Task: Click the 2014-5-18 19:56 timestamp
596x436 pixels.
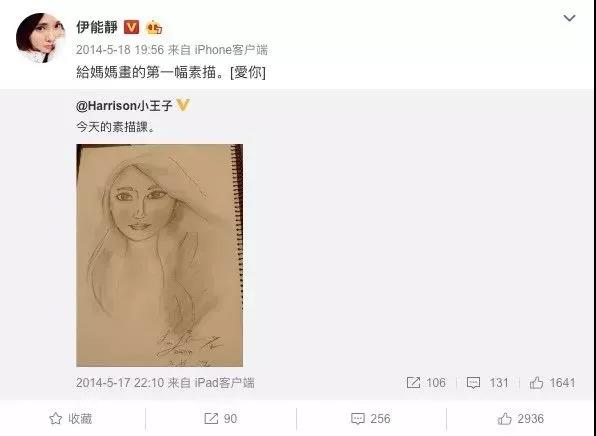Action: (120, 50)
